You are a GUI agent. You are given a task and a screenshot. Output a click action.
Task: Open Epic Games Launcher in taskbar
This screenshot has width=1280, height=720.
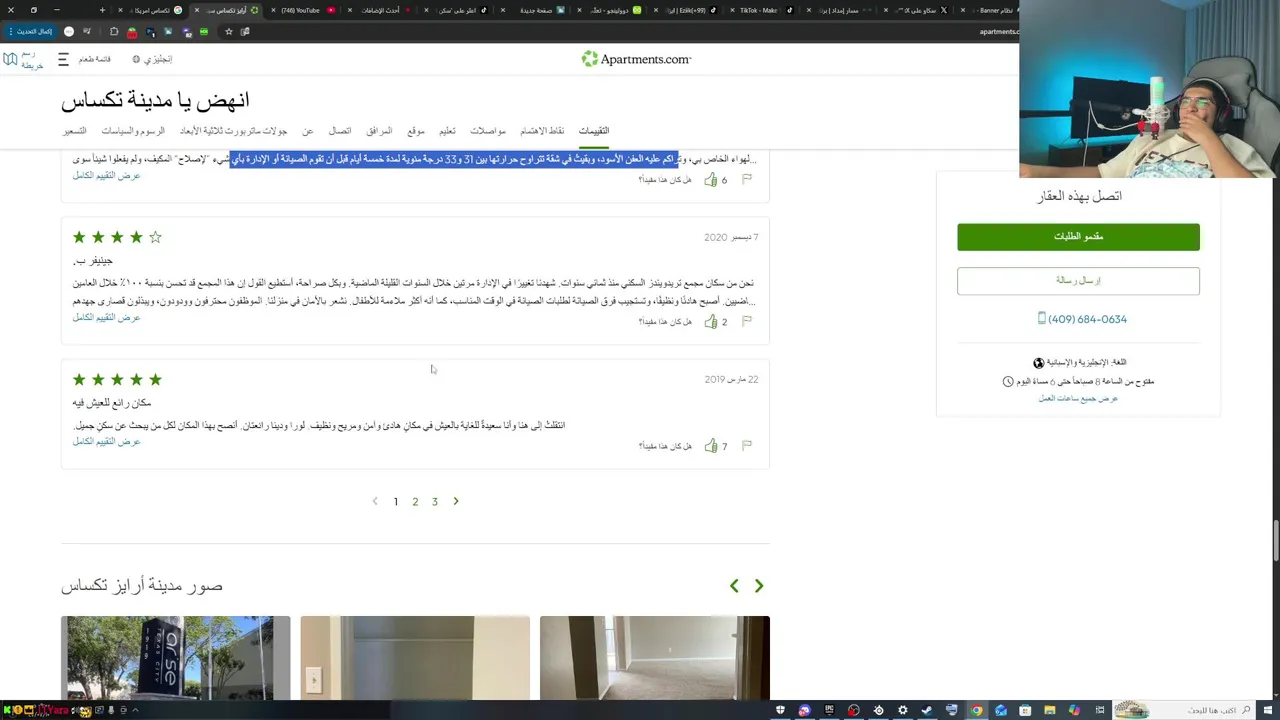coord(829,710)
